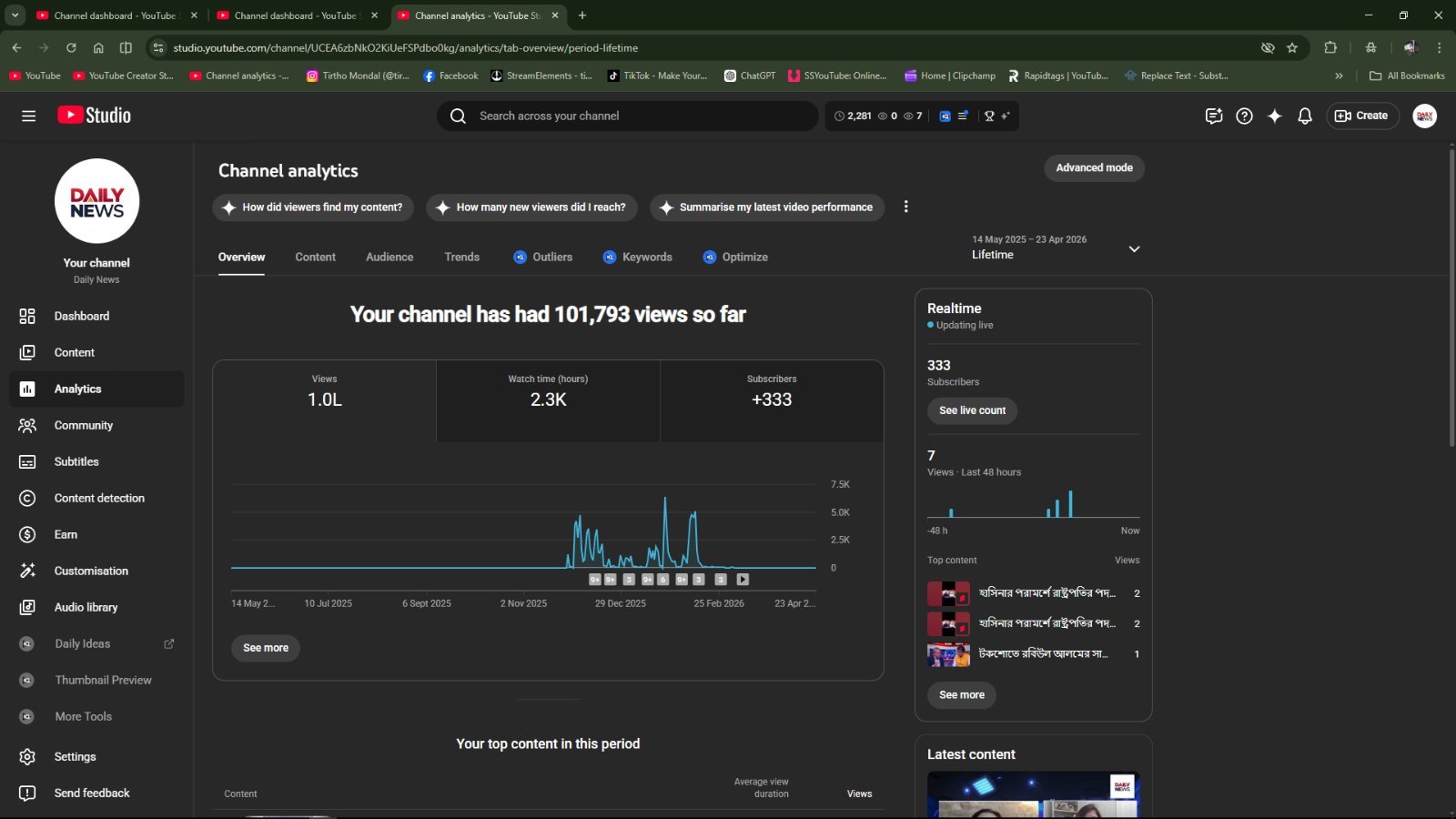Open channel Settings
This screenshot has height=819, width=1456.
[96, 756]
